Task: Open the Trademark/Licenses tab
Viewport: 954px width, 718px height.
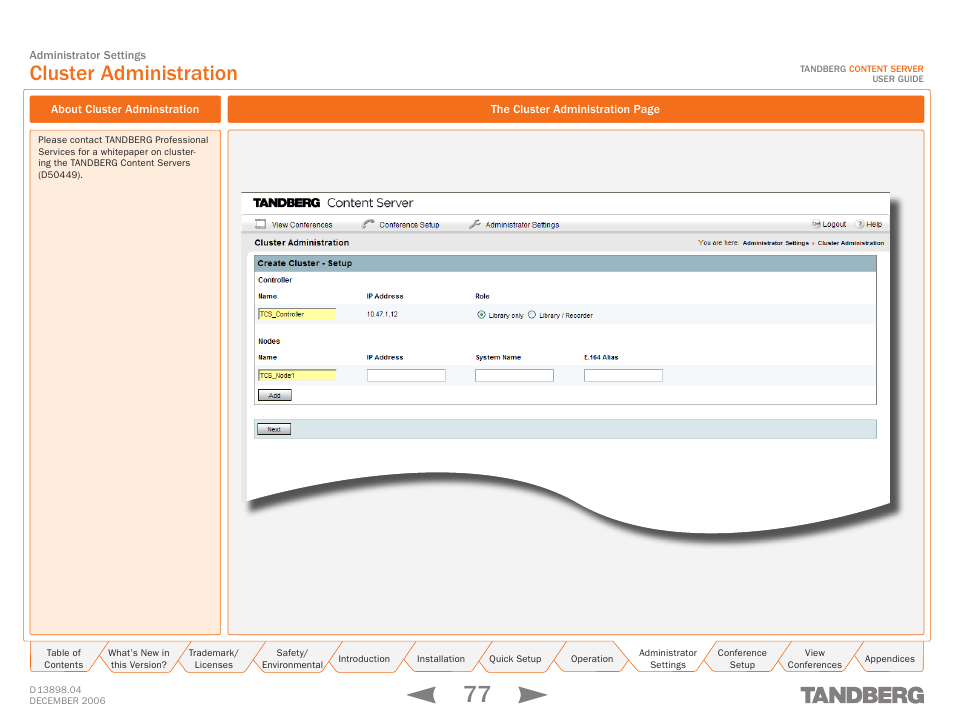Action: pos(214,658)
